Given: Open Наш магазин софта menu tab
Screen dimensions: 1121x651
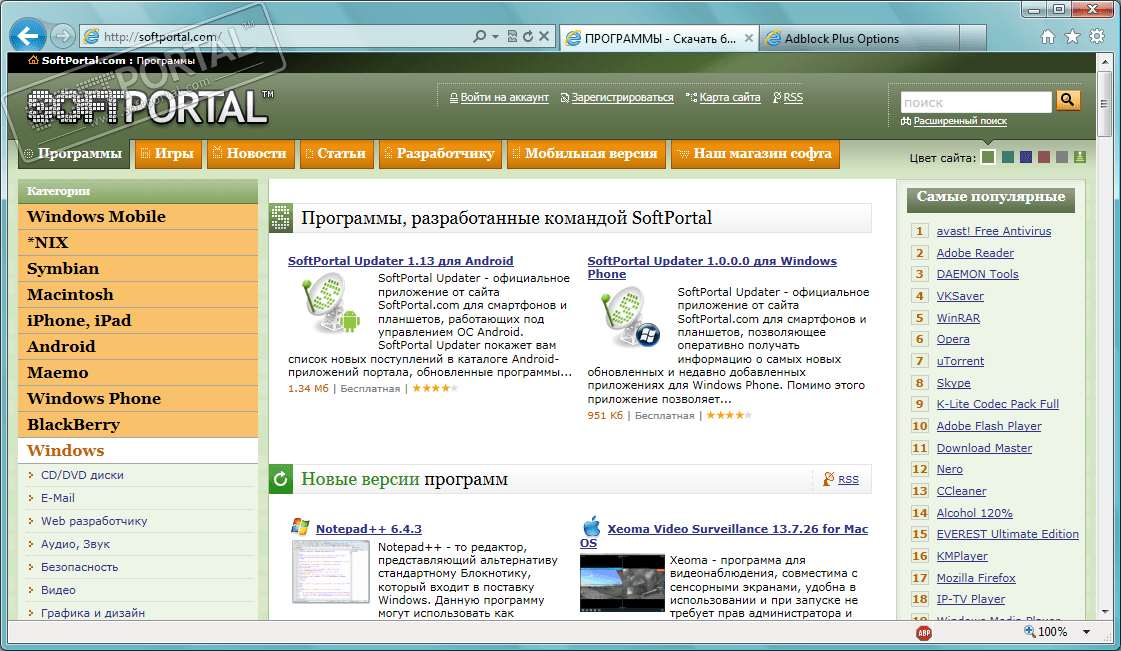Looking at the screenshot, I should pyautogui.click(x=755, y=154).
